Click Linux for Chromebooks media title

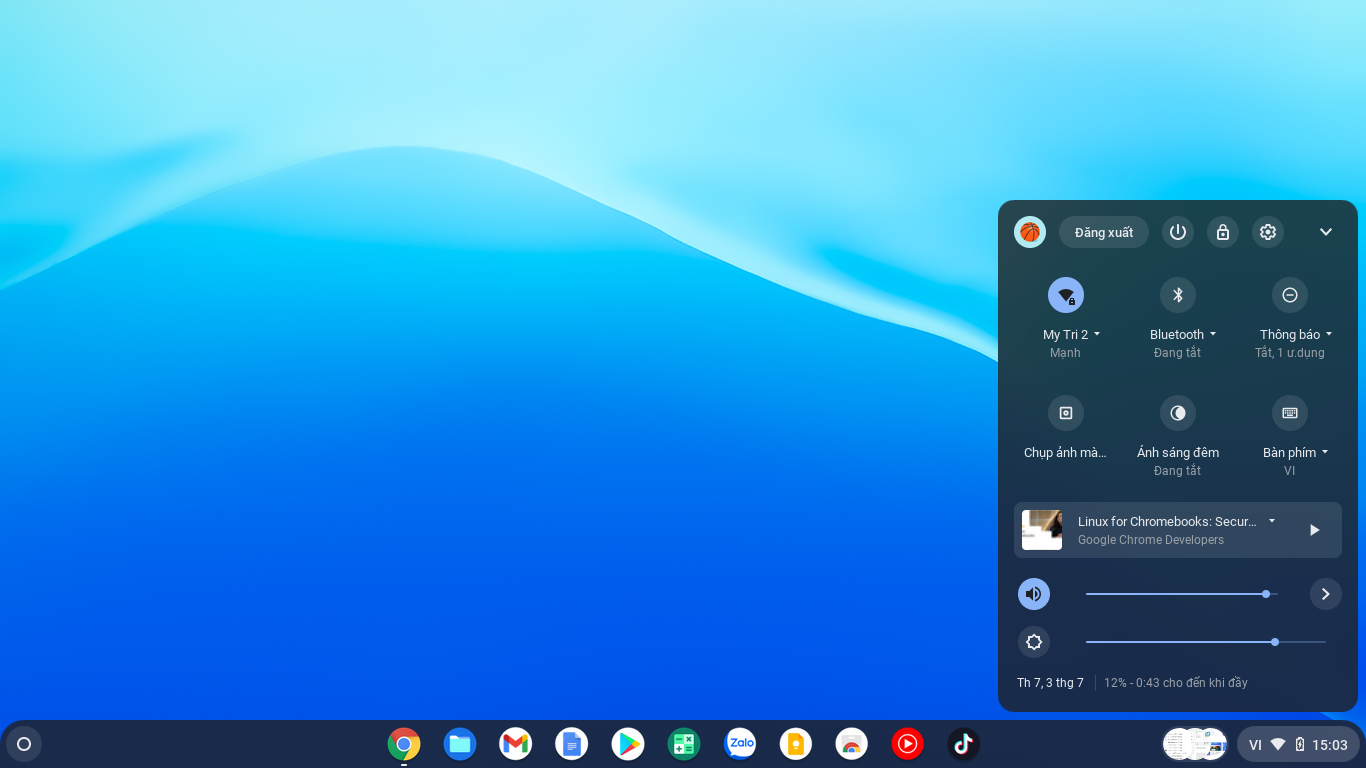(1167, 521)
